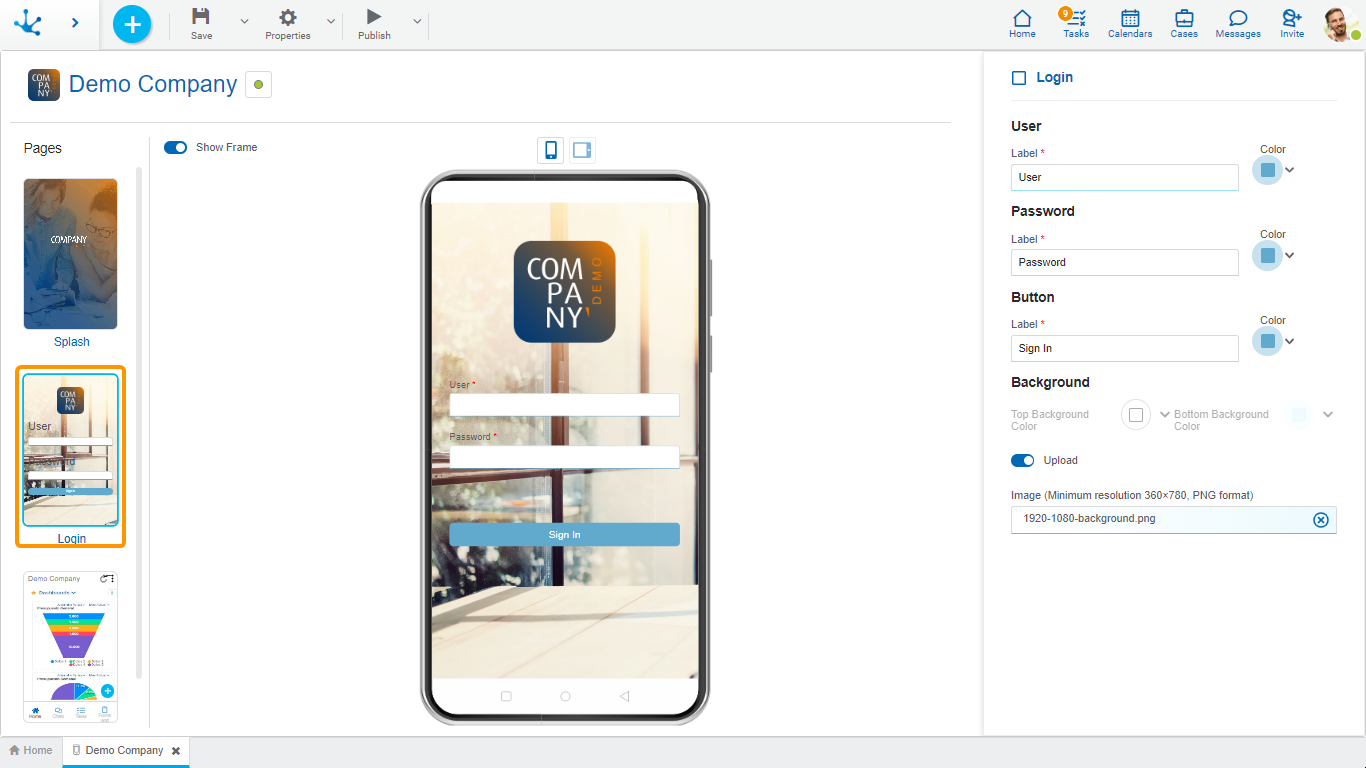Image resolution: width=1366 pixels, height=768 pixels.
Task: Click the Password field in phone preview
Action: [x=564, y=457]
